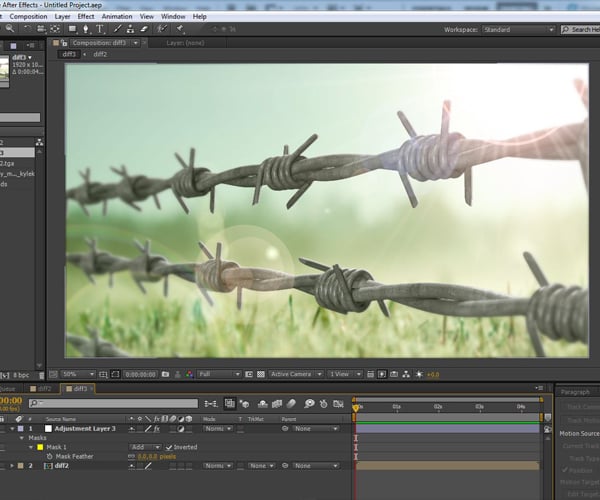Toggle fast previews icon
This screenshot has width=600, height=500.
382,374
